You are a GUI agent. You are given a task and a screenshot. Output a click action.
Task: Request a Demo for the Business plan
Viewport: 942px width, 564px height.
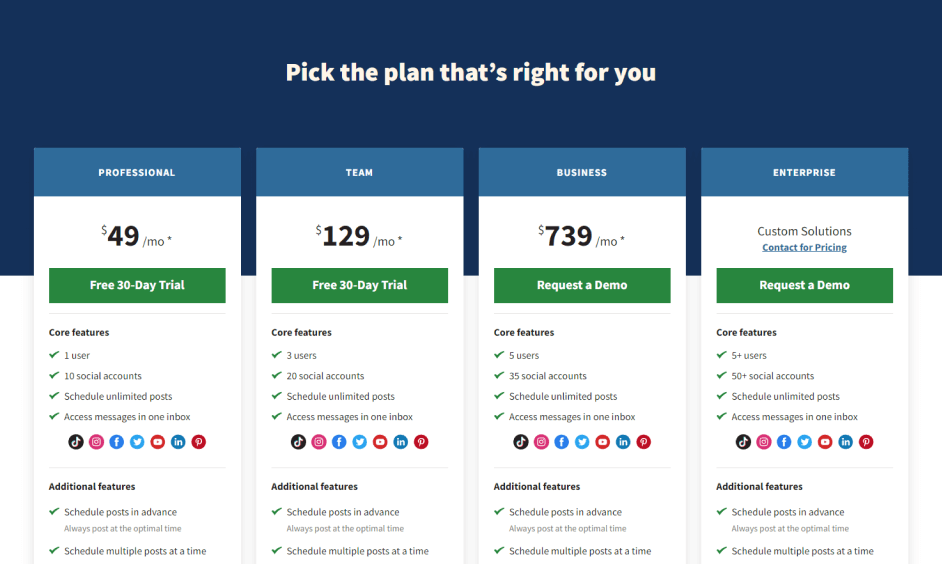[582, 285]
